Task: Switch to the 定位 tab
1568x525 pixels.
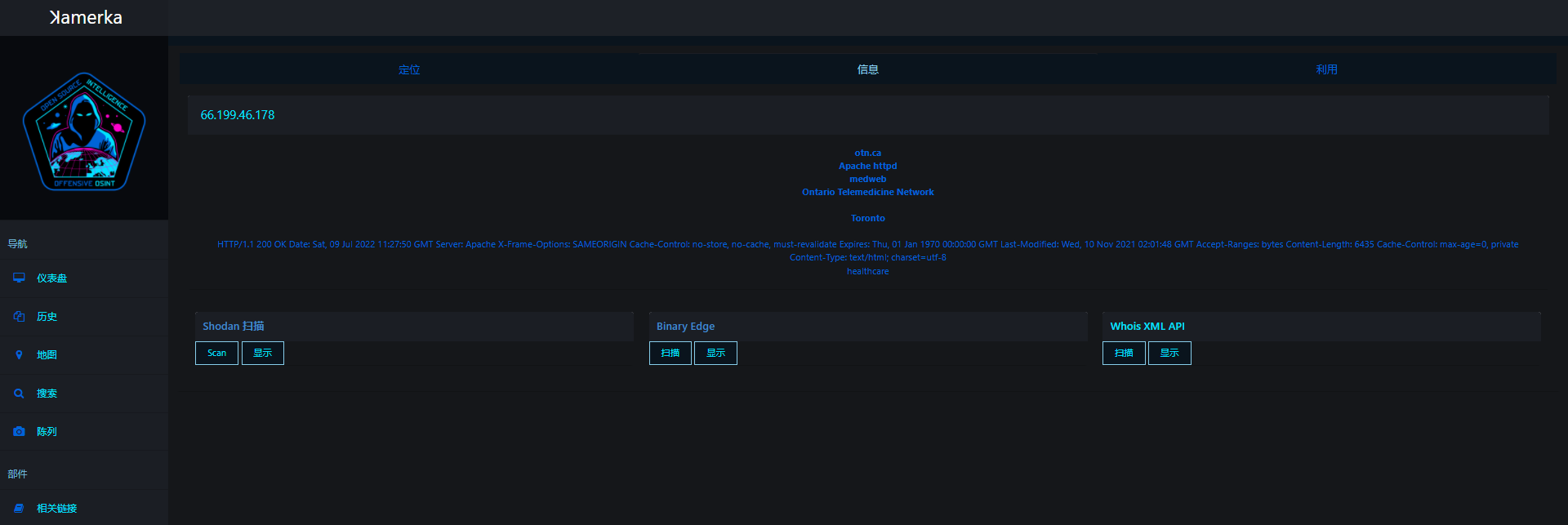Action: [409, 69]
